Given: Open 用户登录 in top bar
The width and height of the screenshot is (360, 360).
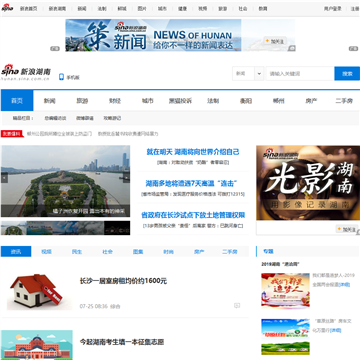Looking at the screenshot, I should tap(333, 9).
